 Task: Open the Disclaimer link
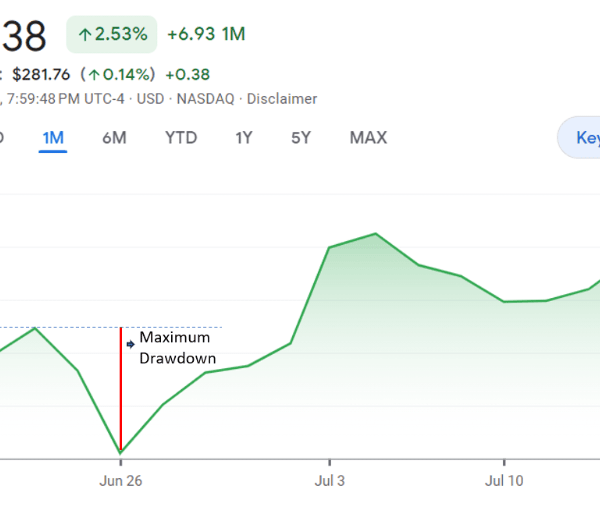282,99
